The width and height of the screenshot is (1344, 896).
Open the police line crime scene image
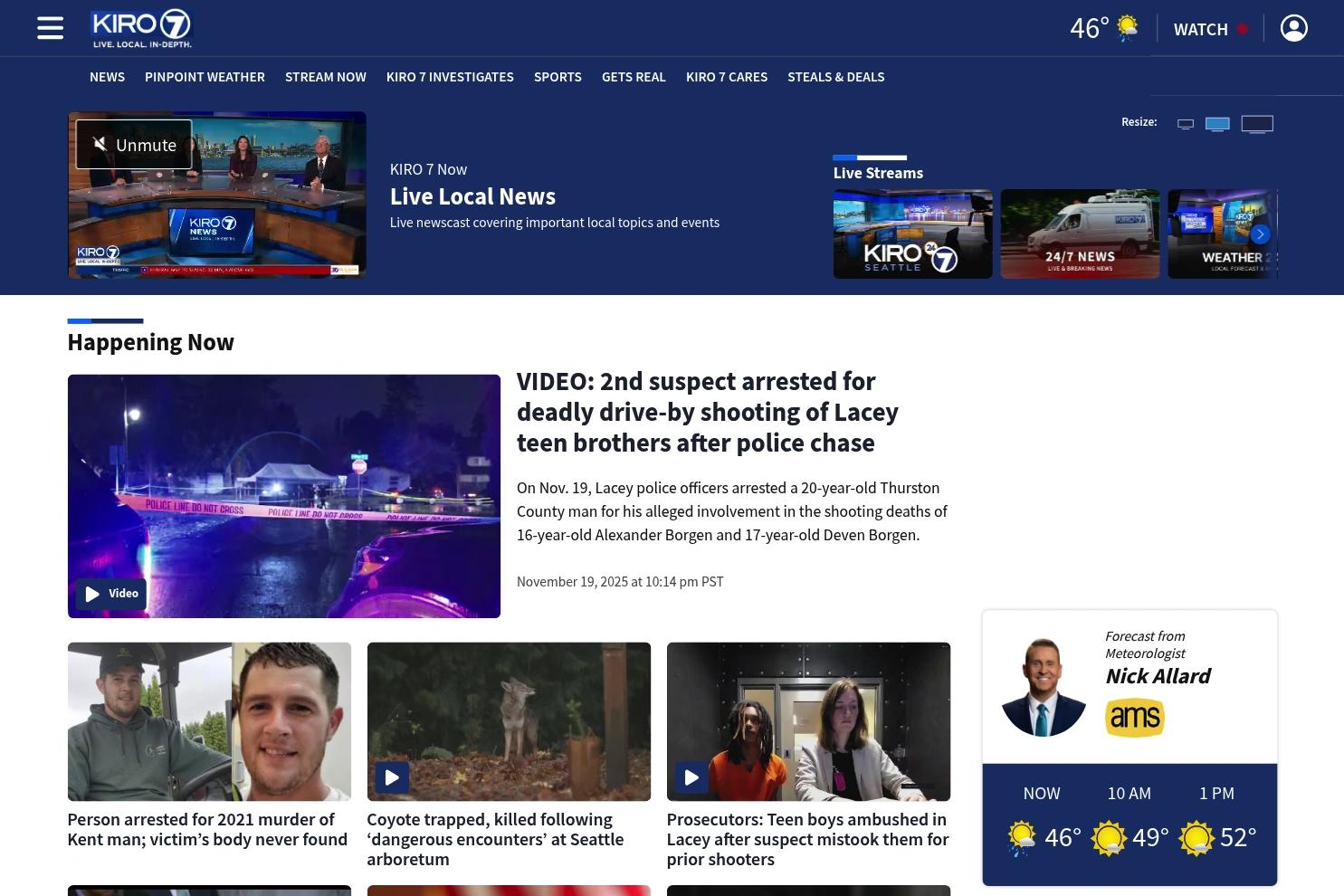tap(284, 496)
